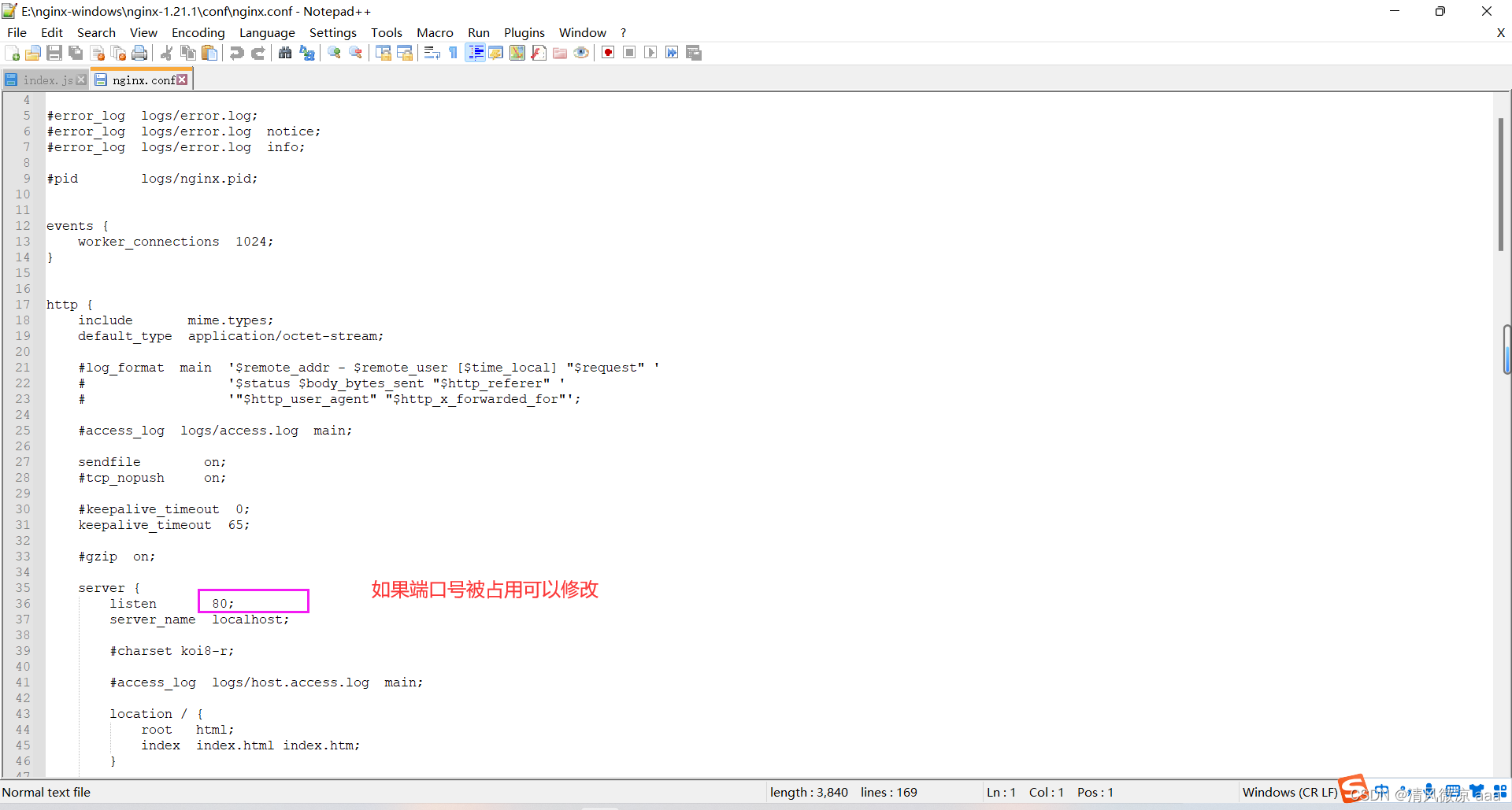This screenshot has width=1512, height=810.
Task: Open the Settings menu
Action: tap(333, 32)
